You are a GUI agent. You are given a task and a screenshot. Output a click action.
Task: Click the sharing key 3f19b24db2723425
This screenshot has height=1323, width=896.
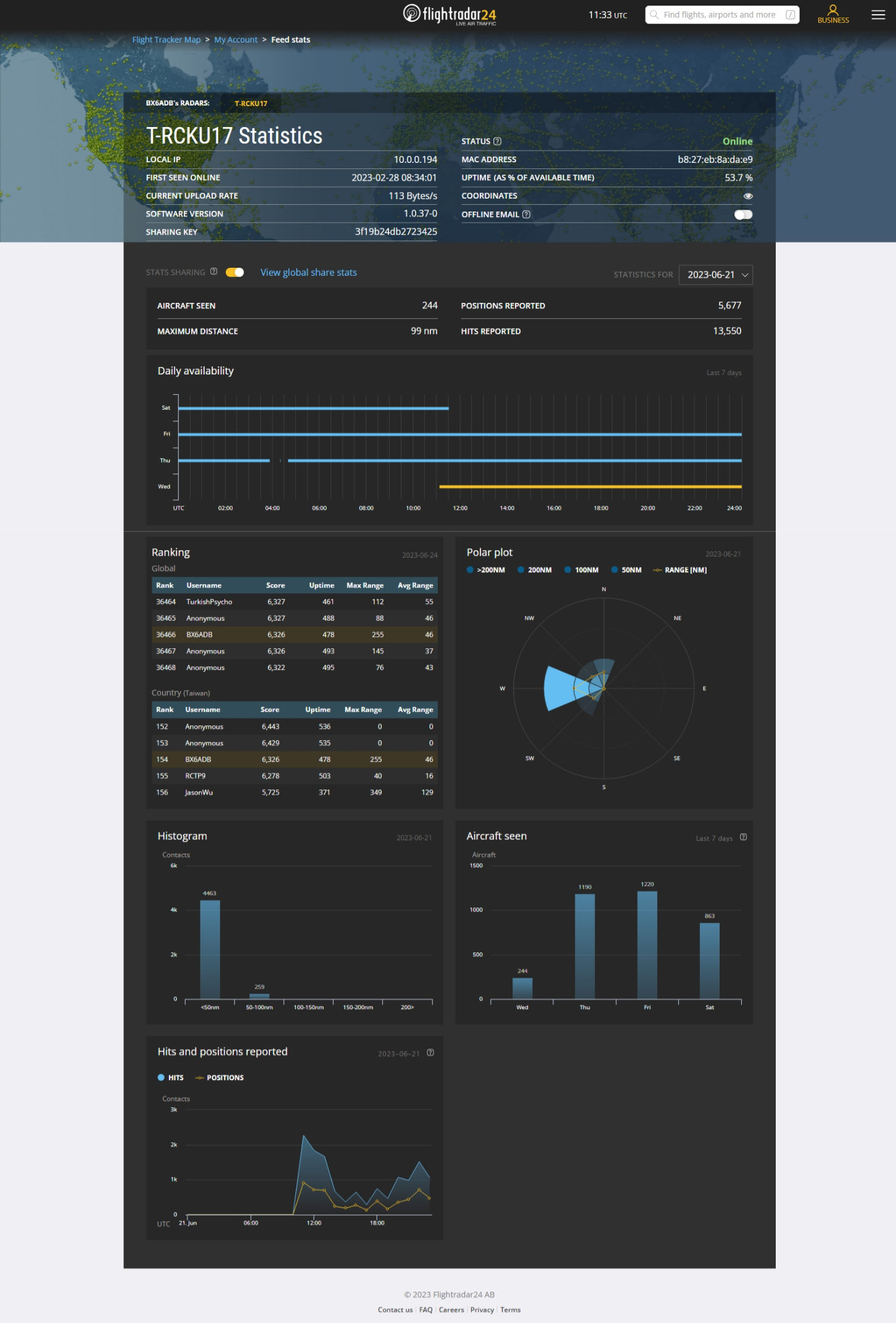click(396, 231)
